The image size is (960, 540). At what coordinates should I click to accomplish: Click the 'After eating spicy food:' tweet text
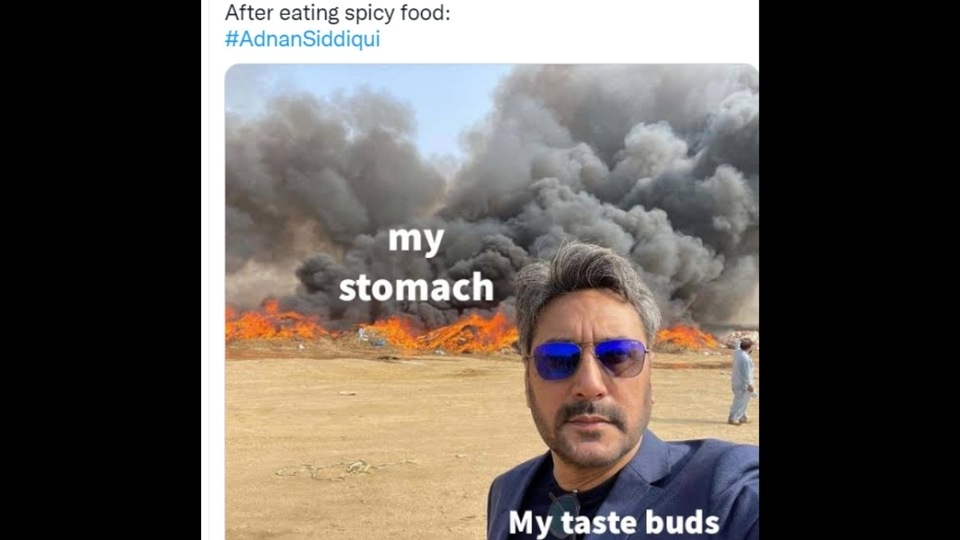337,12
